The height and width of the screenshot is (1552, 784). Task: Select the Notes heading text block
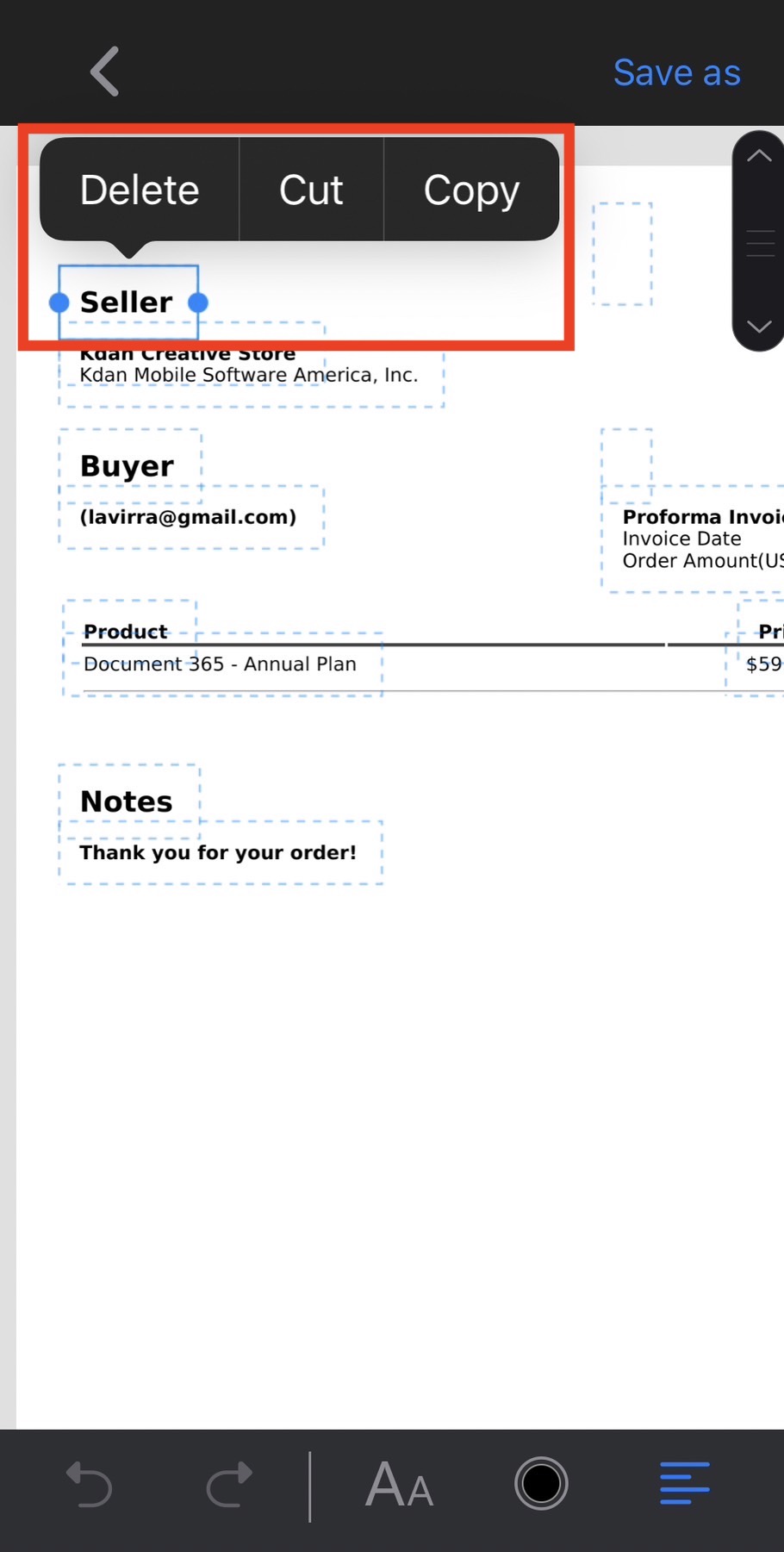coord(128,801)
